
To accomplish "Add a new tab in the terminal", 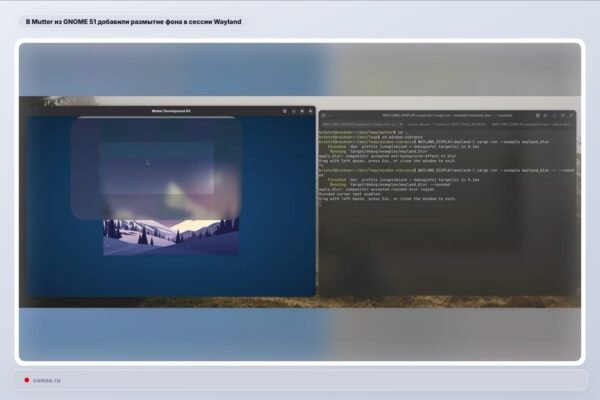I will [x=324, y=115].
